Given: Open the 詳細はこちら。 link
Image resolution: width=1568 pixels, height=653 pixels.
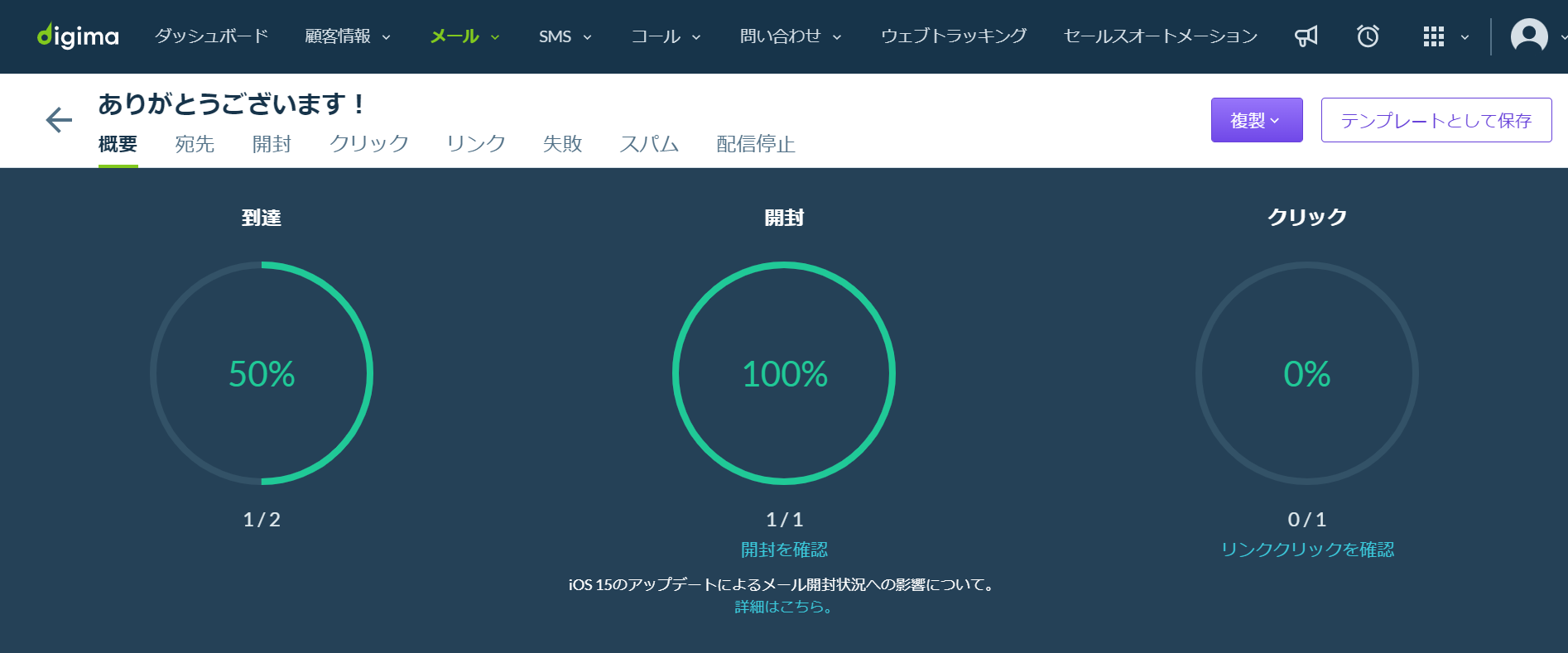Looking at the screenshot, I should pyautogui.click(x=784, y=607).
